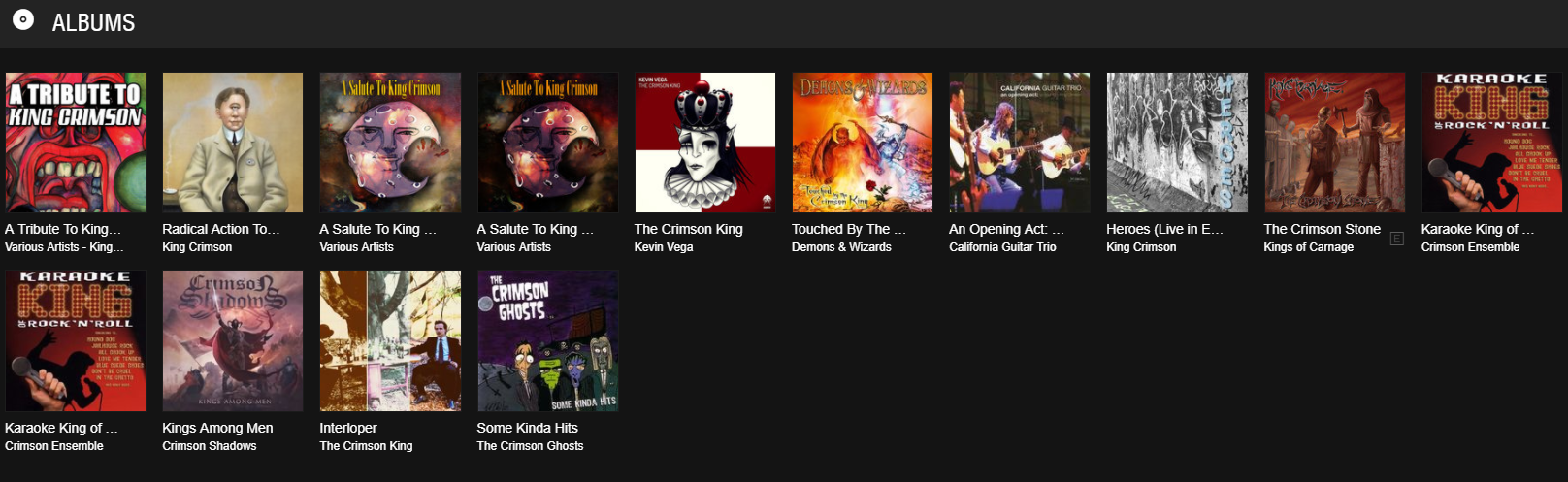The height and width of the screenshot is (482, 1568).
Task: Click the Kevin Vega artist link
Action: [664, 247]
